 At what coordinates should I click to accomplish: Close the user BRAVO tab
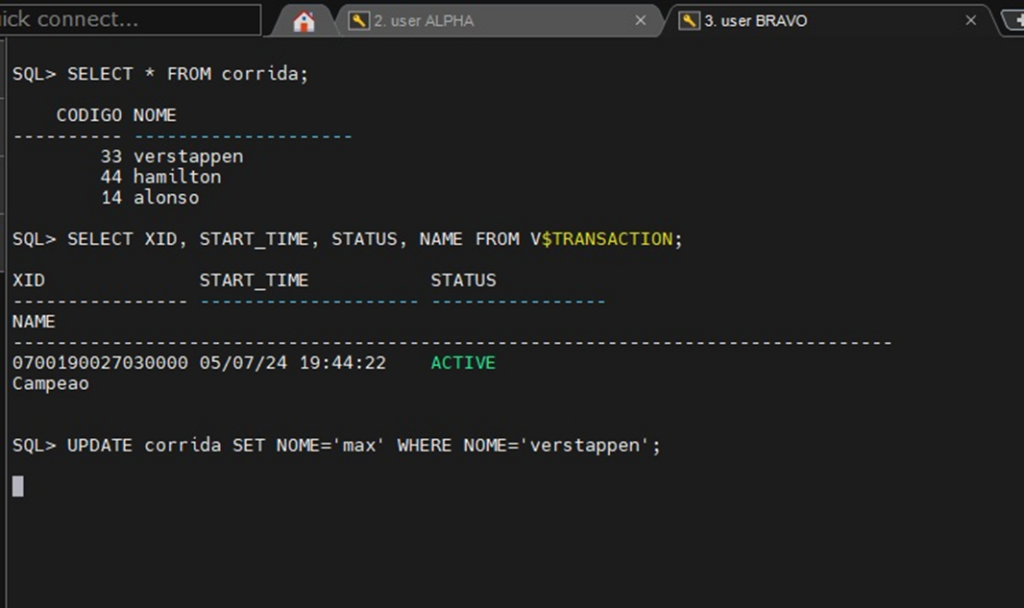pyautogui.click(x=970, y=21)
